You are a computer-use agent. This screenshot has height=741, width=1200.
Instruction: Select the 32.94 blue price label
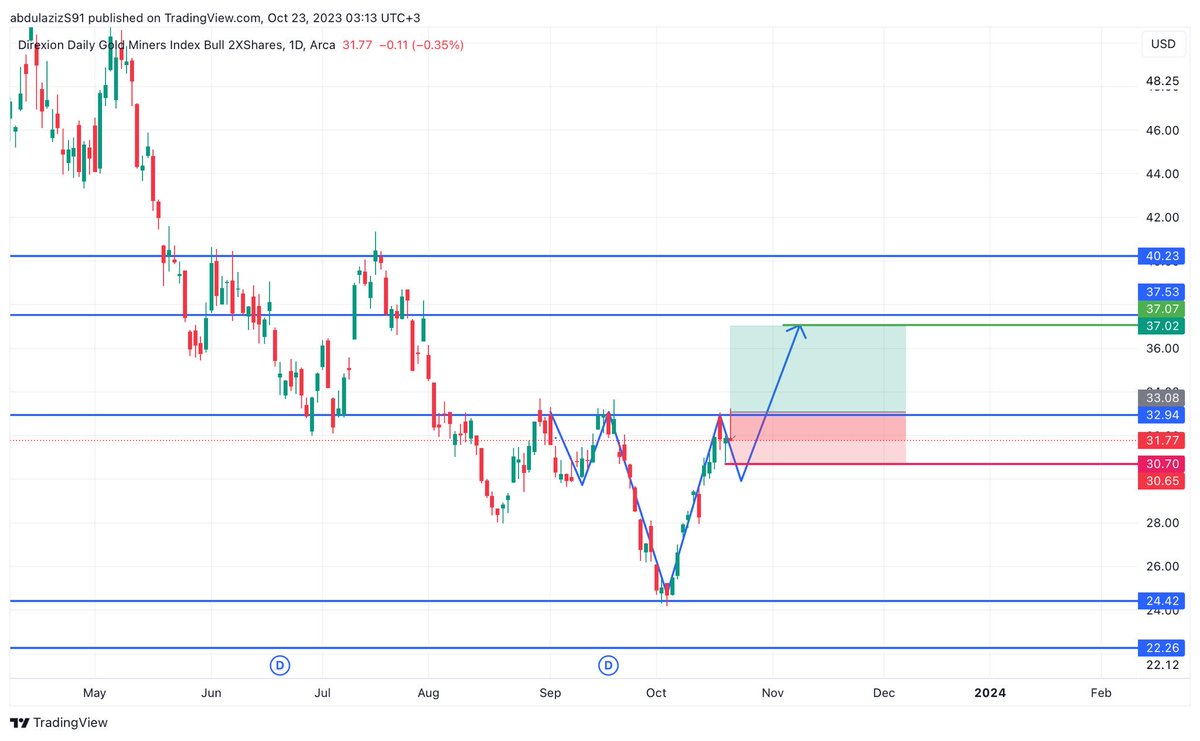(1163, 414)
